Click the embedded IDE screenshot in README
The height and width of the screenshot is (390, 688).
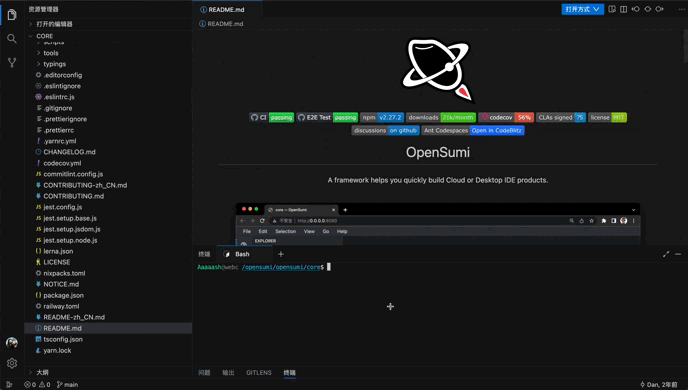point(438,224)
